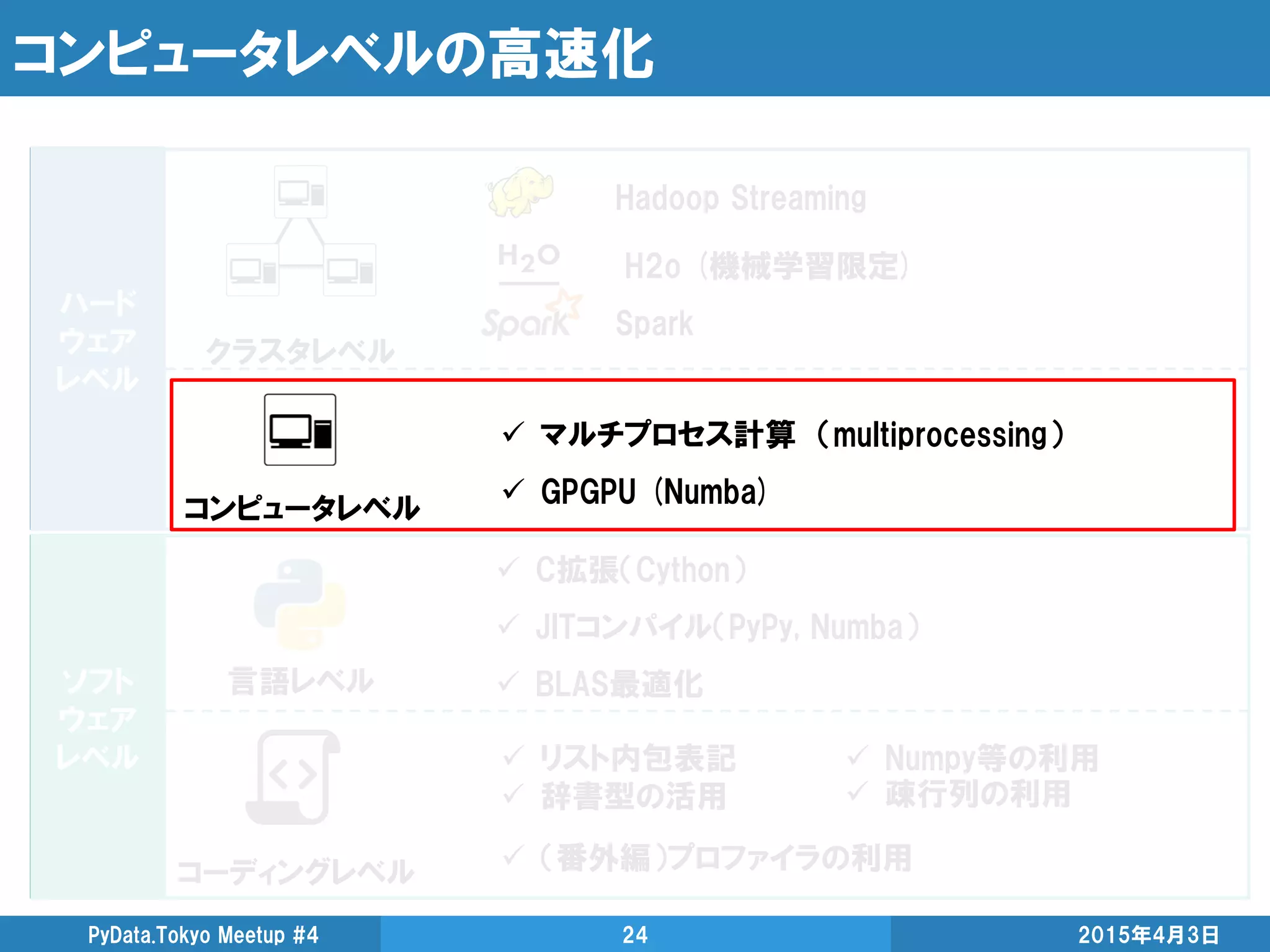Click the bottom-left computer in cluster diagram
This screenshot has width=1270, height=952.
click(252, 270)
